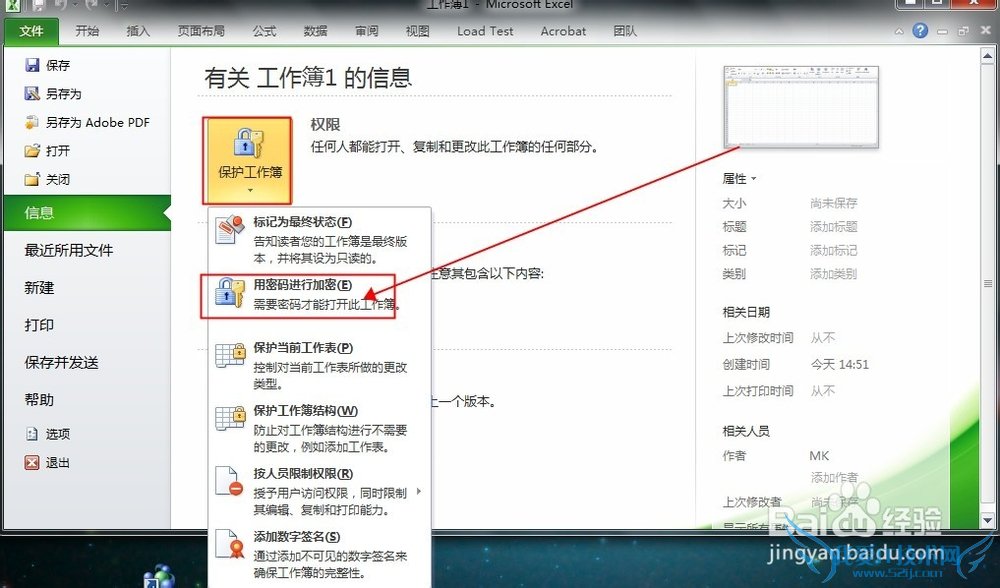Image resolution: width=1000 pixels, height=588 pixels.
Task: Switch to the 团队 ribbon tab
Action: (625, 31)
